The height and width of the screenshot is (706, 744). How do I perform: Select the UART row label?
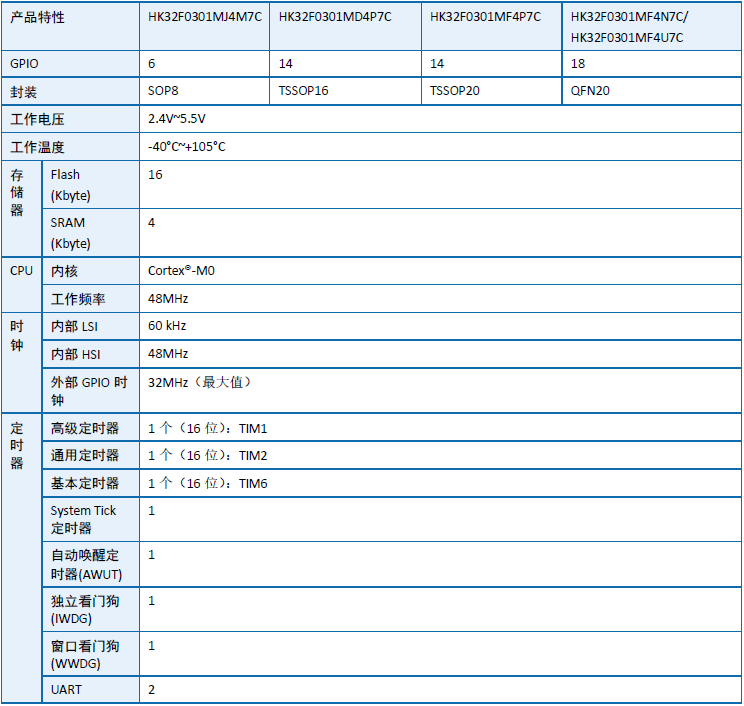tap(66, 690)
